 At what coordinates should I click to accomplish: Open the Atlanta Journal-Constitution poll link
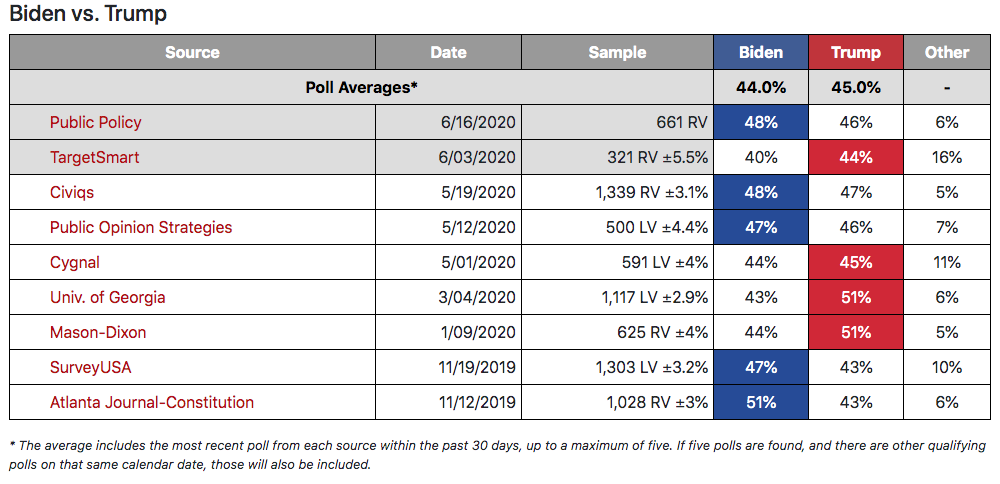[152, 402]
